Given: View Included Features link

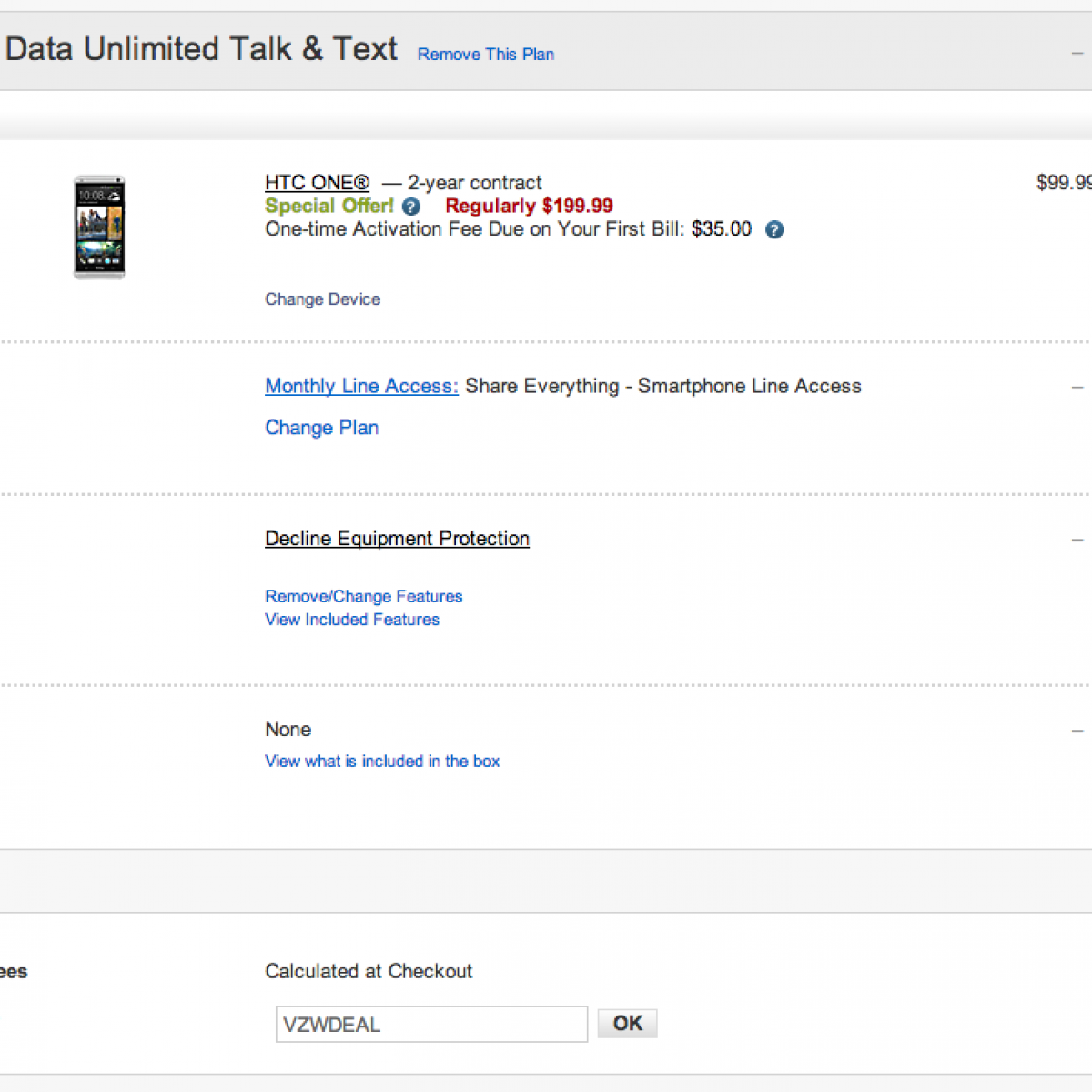Looking at the screenshot, I should point(352,620).
